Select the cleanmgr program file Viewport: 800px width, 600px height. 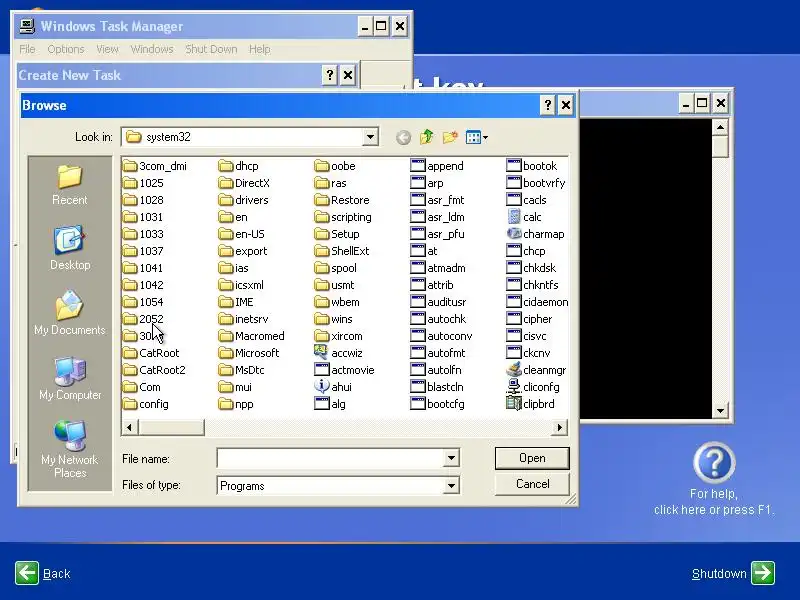click(x=537, y=370)
